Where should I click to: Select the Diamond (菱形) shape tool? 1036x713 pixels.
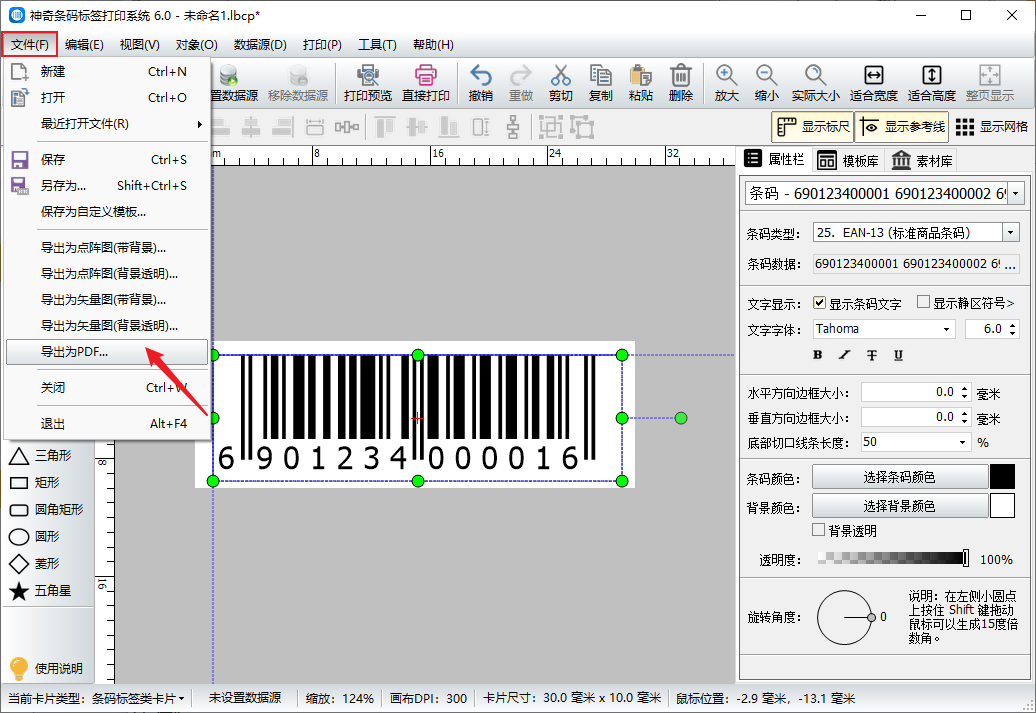(35, 564)
